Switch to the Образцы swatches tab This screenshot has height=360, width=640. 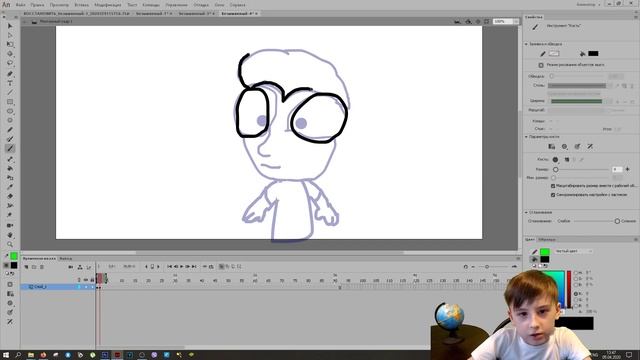click(547, 240)
